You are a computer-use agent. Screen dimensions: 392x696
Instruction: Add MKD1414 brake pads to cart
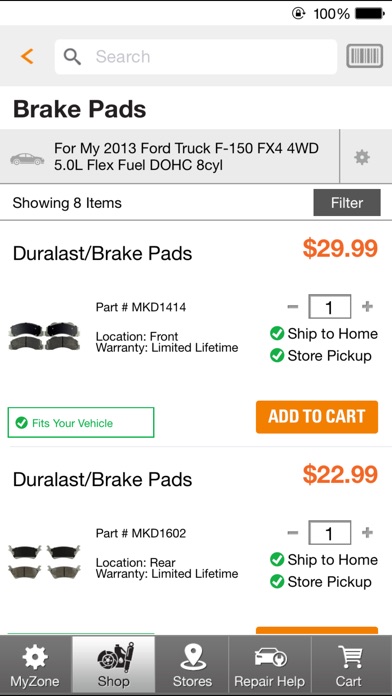[317, 417]
